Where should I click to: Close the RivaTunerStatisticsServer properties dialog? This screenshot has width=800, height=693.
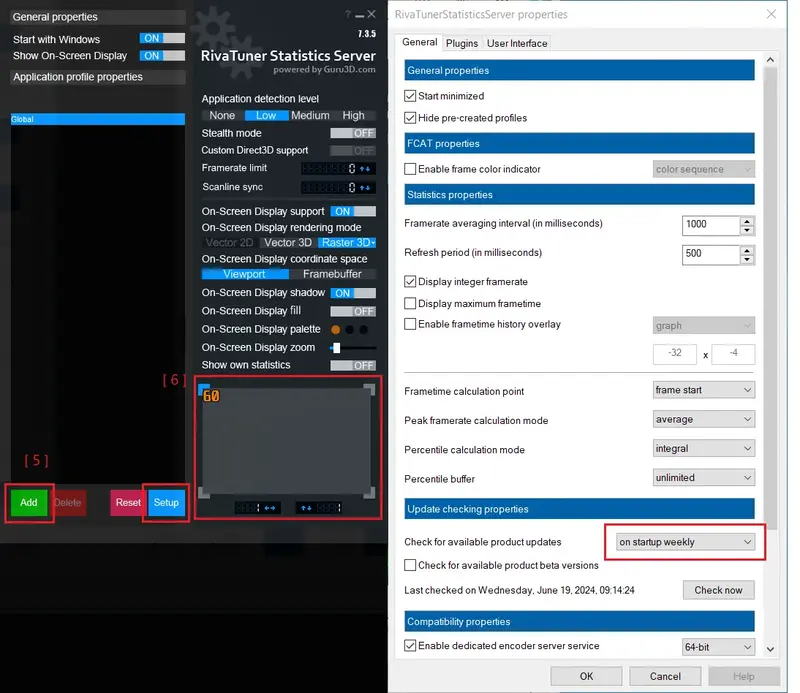tap(771, 14)
